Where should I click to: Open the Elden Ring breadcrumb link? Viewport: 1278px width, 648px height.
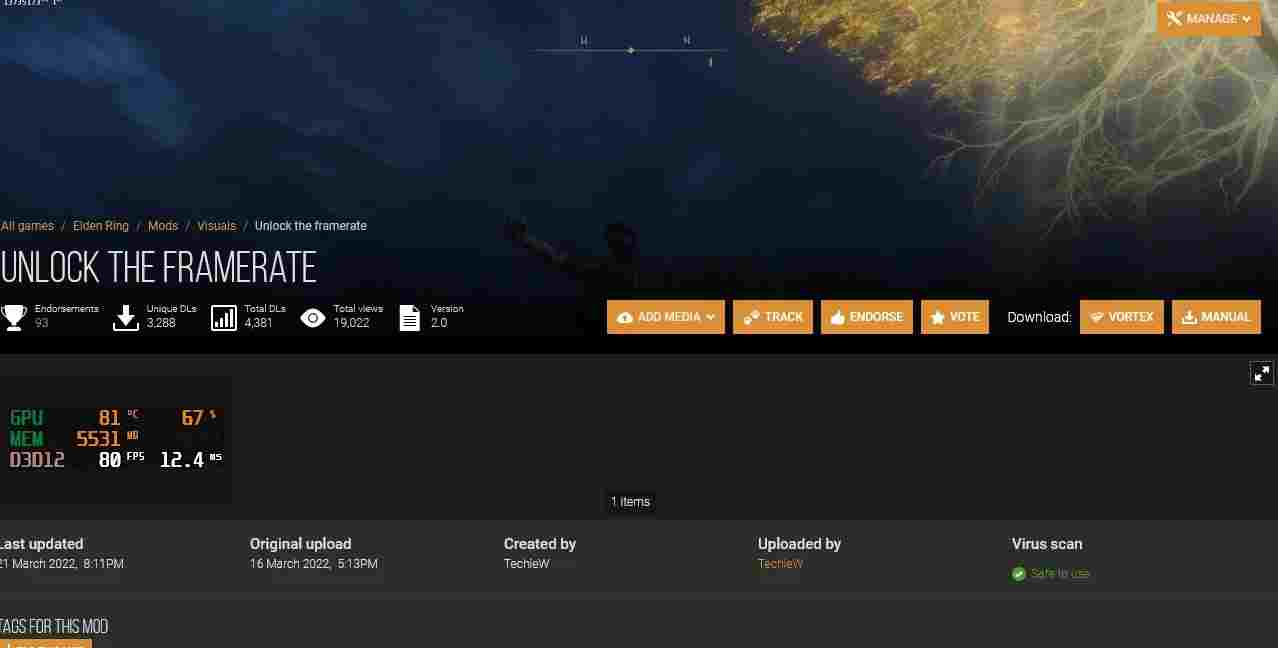coord(101,226)
